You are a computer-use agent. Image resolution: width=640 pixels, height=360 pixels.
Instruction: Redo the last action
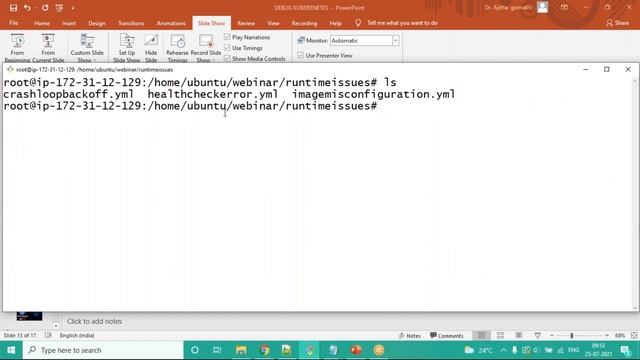45,8
